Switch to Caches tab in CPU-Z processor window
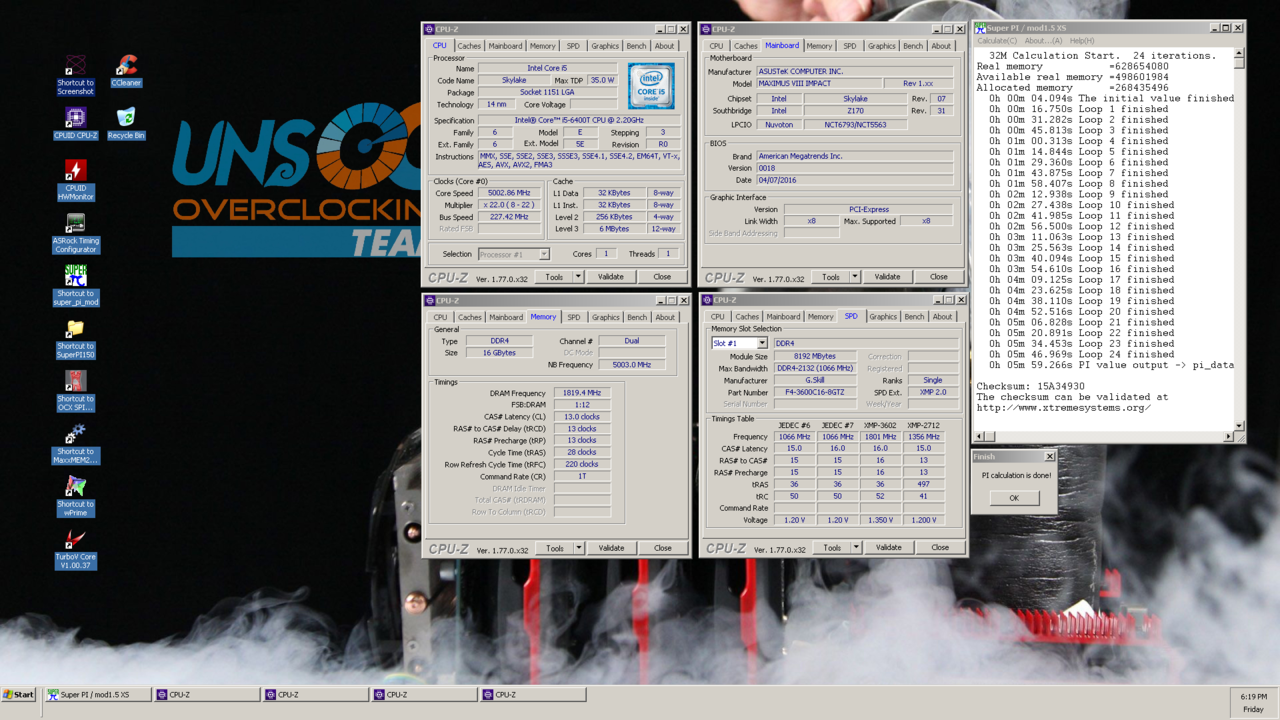Viewport: 1280px width, 720px height. click(469, 46)
